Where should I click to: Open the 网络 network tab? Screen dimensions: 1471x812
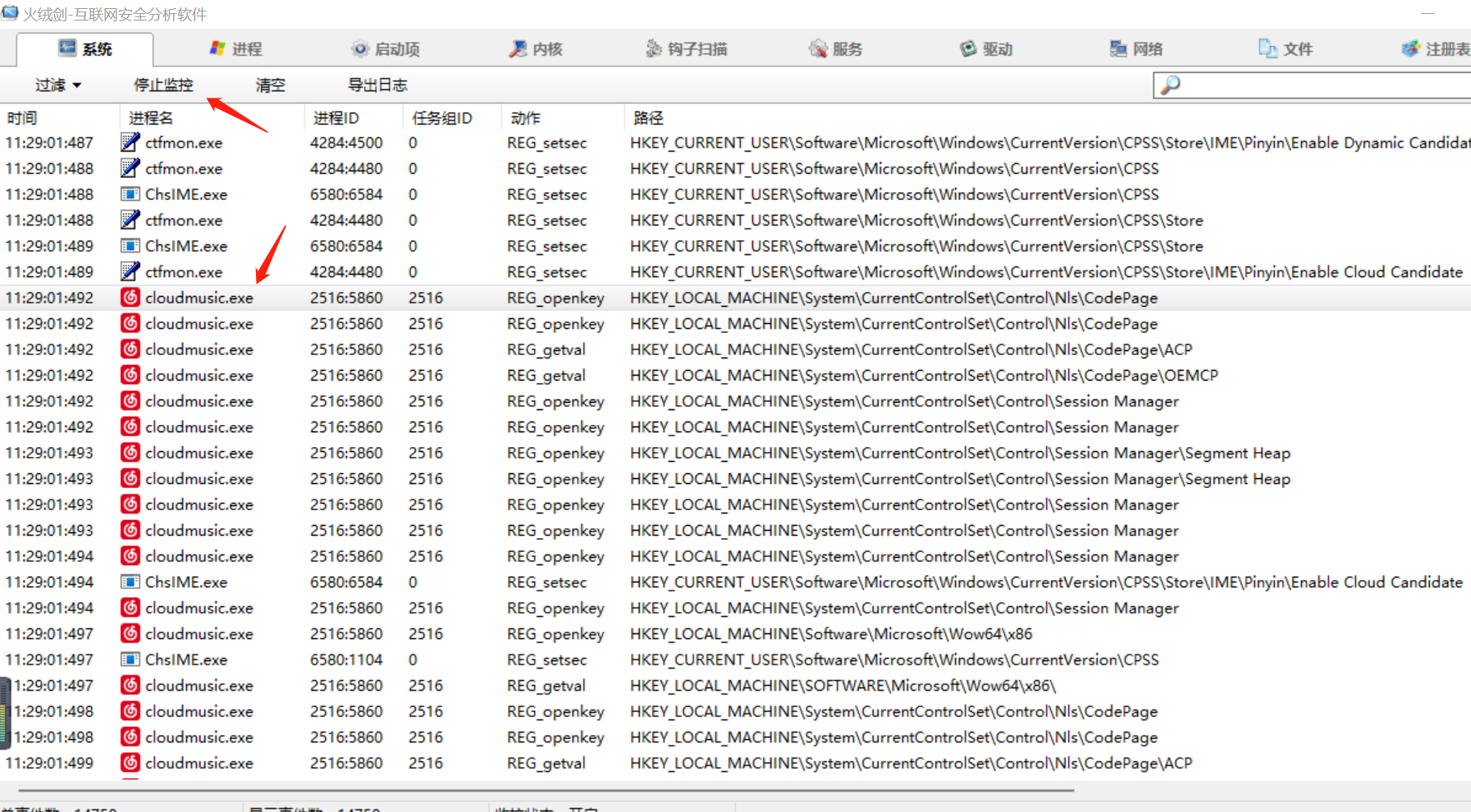tap(1136, 49)
